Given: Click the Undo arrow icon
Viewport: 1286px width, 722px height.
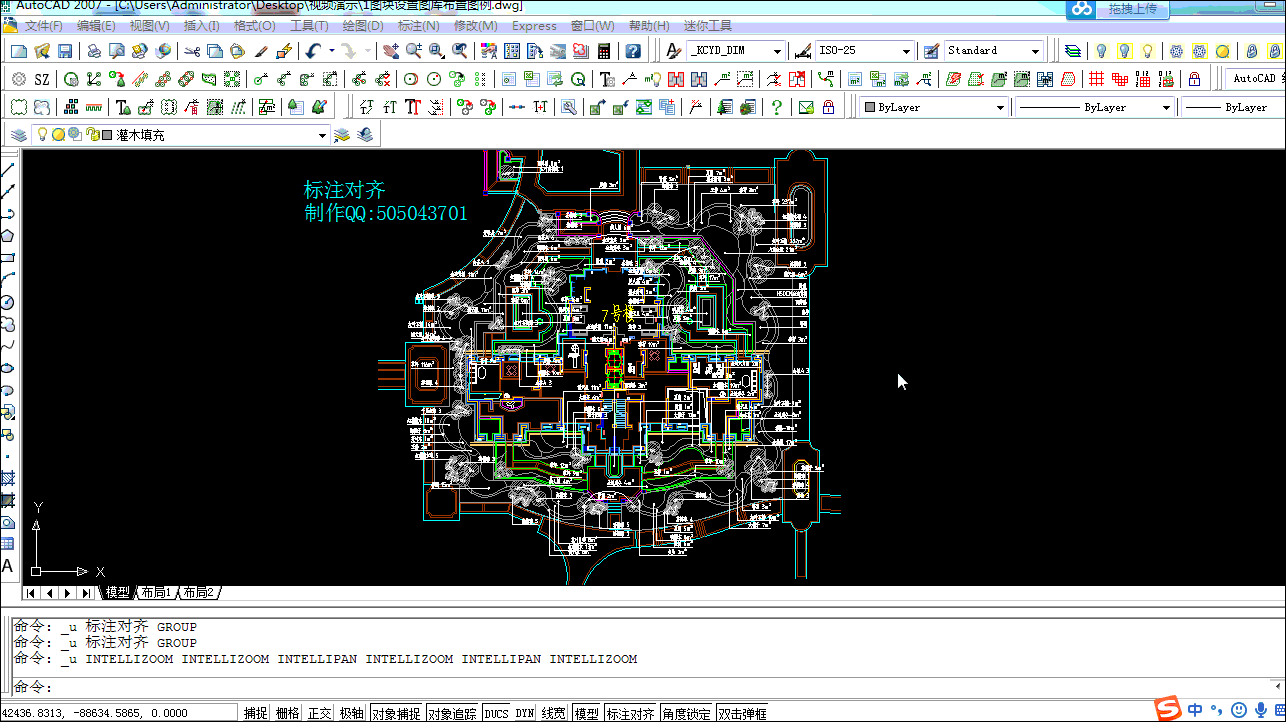Looking at the screenshot, I should coord(313,51).
